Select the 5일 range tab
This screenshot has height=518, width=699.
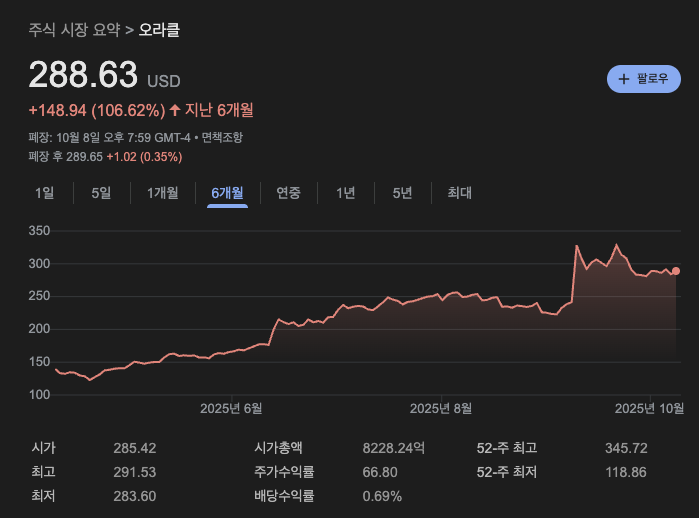101,193
